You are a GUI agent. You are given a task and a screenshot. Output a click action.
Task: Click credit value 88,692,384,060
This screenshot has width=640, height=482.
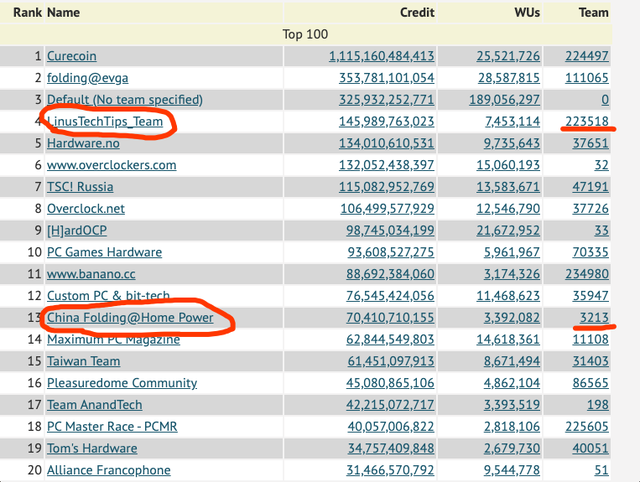pyautogui.click(x=390, y=274)
